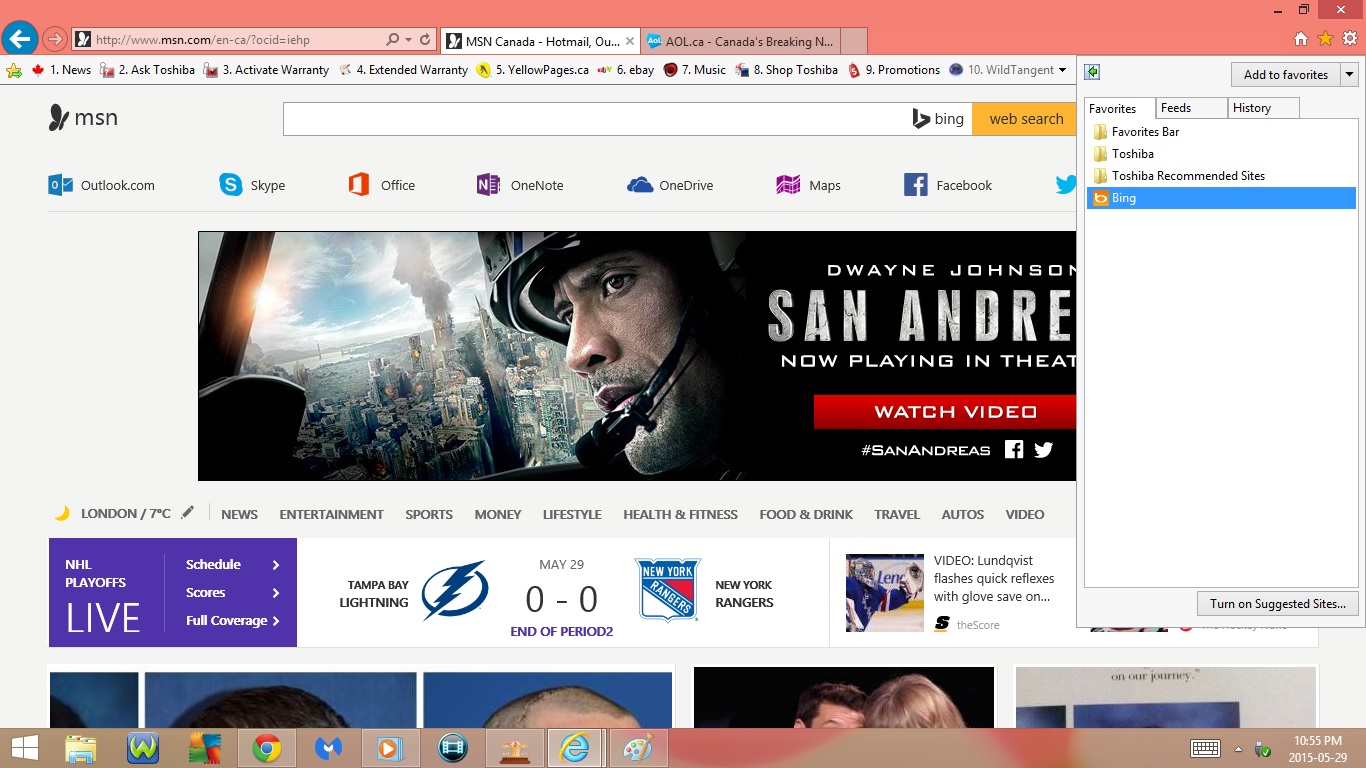Screen dimensions: 1366x768
Task: Open the 5. YellowPages.ca favorite
Action: 533,70
